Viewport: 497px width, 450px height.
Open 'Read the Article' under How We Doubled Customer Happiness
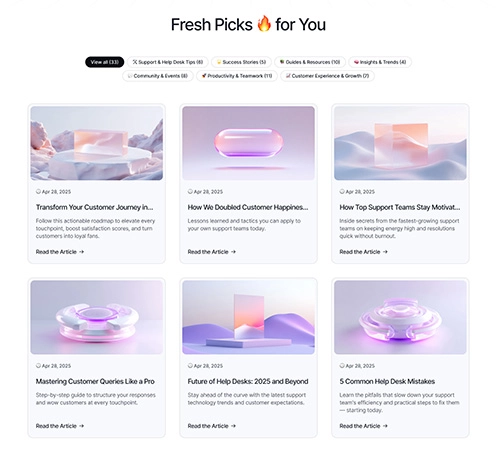212,252
